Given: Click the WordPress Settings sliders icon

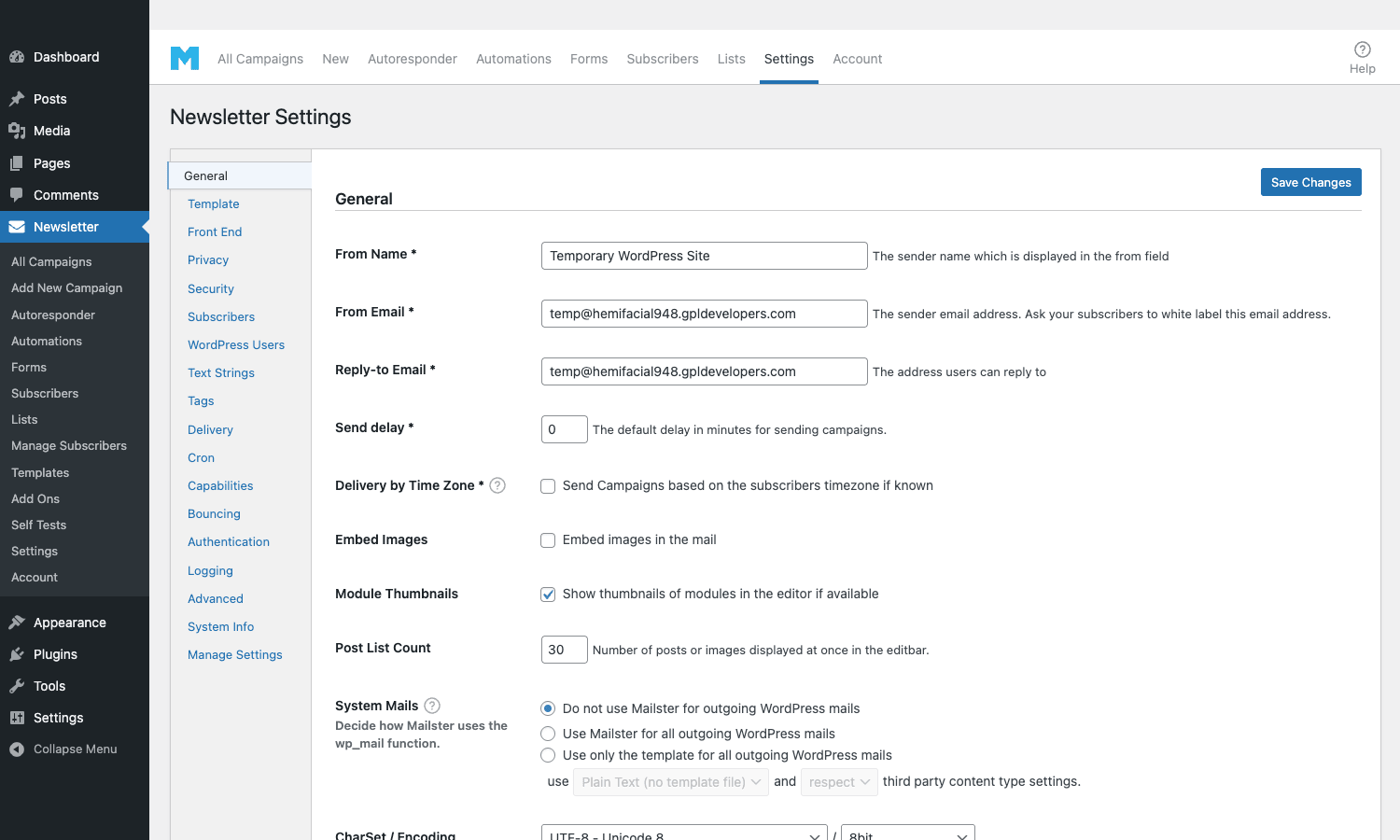Looking at the screenshot, I should pyautogui.click(x=17, y=718).
